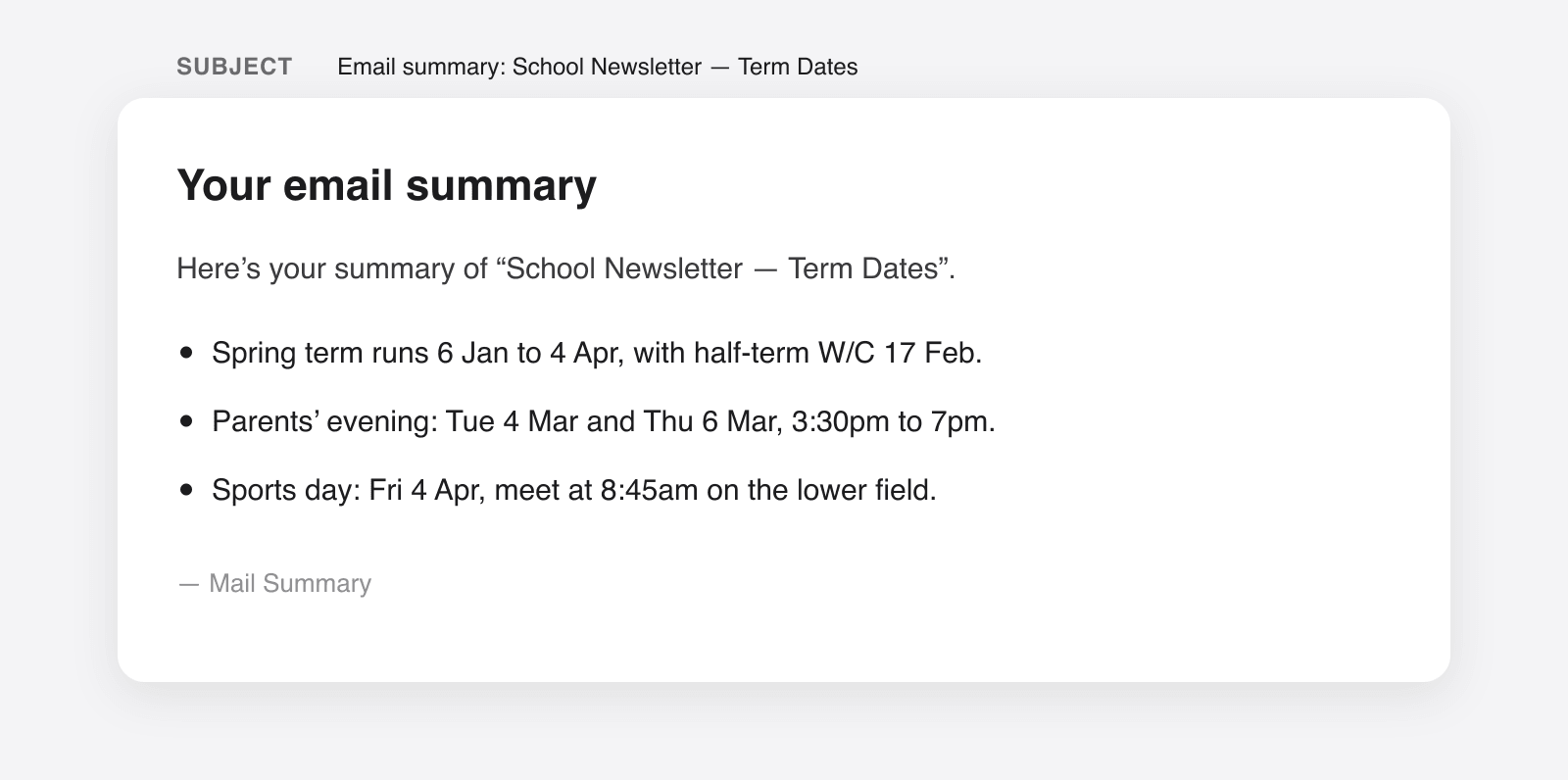The height and width of the screenshot is (780, 1568).
Task: Click the SUBJECT label
Action: 234,67
